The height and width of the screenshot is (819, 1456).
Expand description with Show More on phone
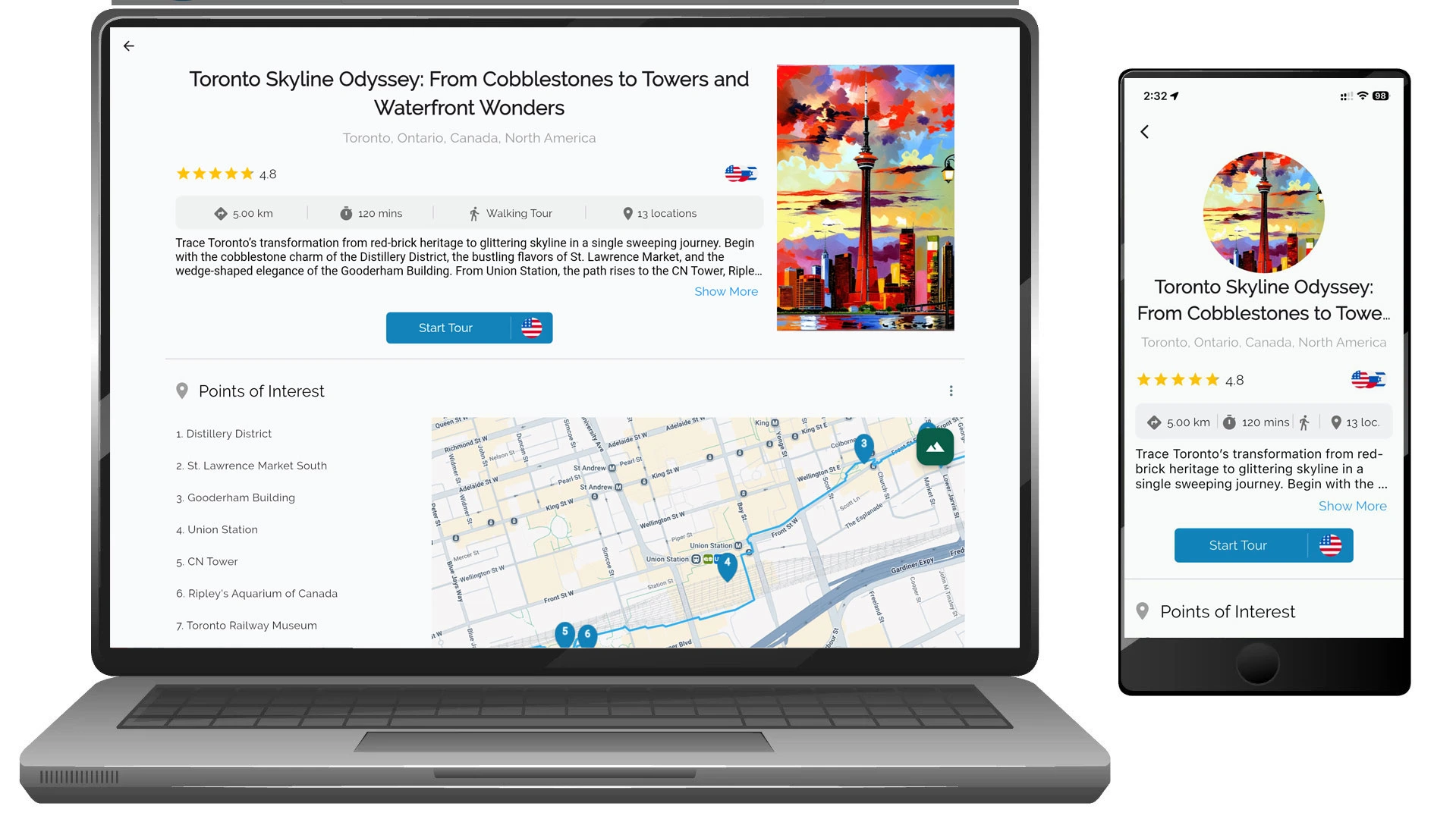pos(1352,507)
